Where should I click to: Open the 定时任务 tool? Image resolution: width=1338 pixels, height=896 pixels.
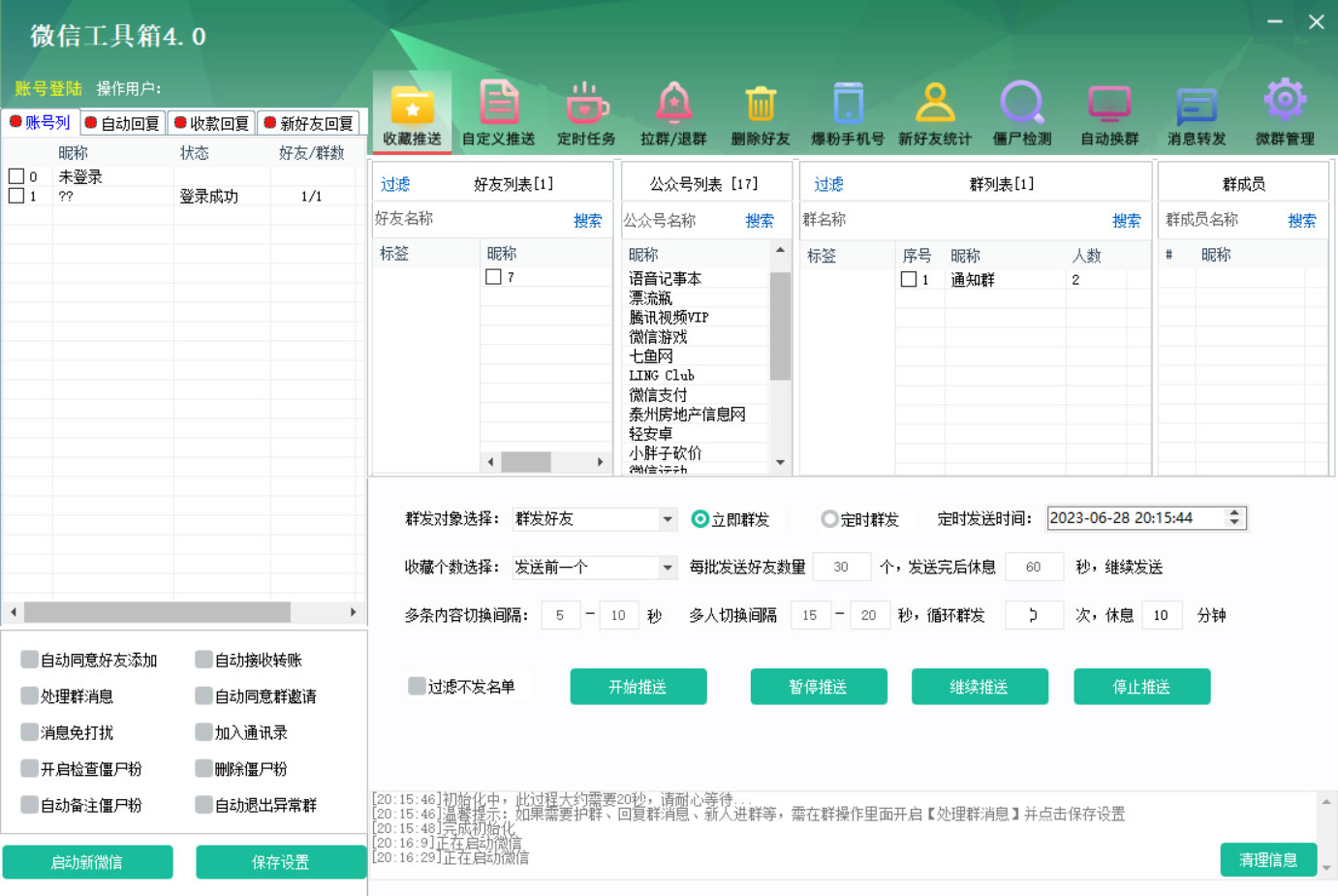(x=585, y=109)
